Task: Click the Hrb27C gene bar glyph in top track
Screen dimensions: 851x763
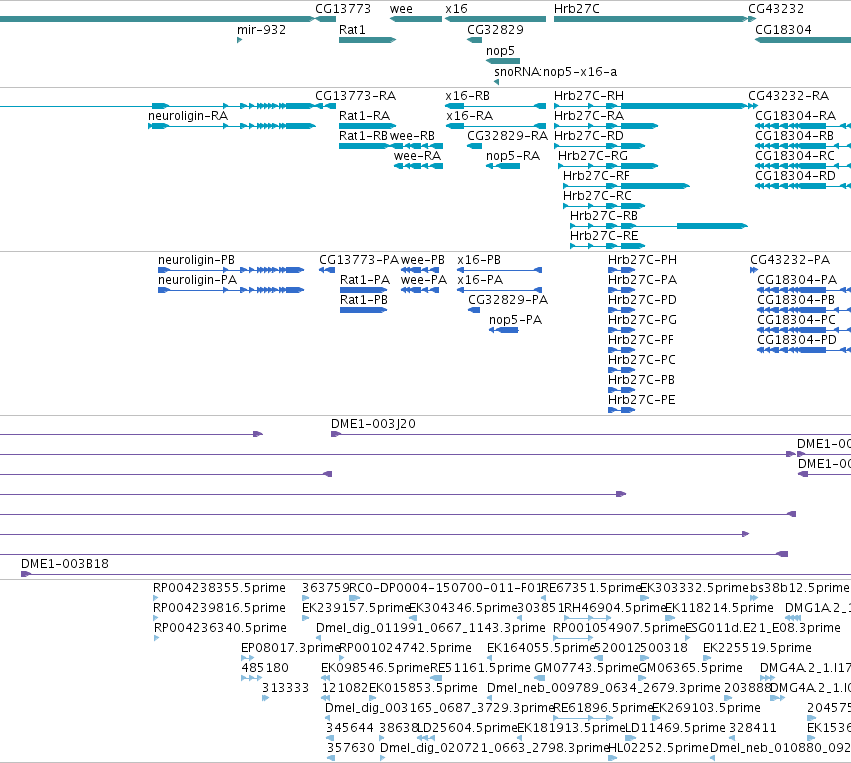Action: (x=651, y=19)
